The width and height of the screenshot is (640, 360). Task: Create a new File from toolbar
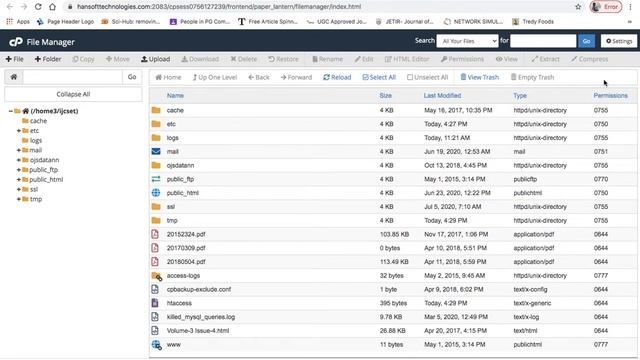15,59
